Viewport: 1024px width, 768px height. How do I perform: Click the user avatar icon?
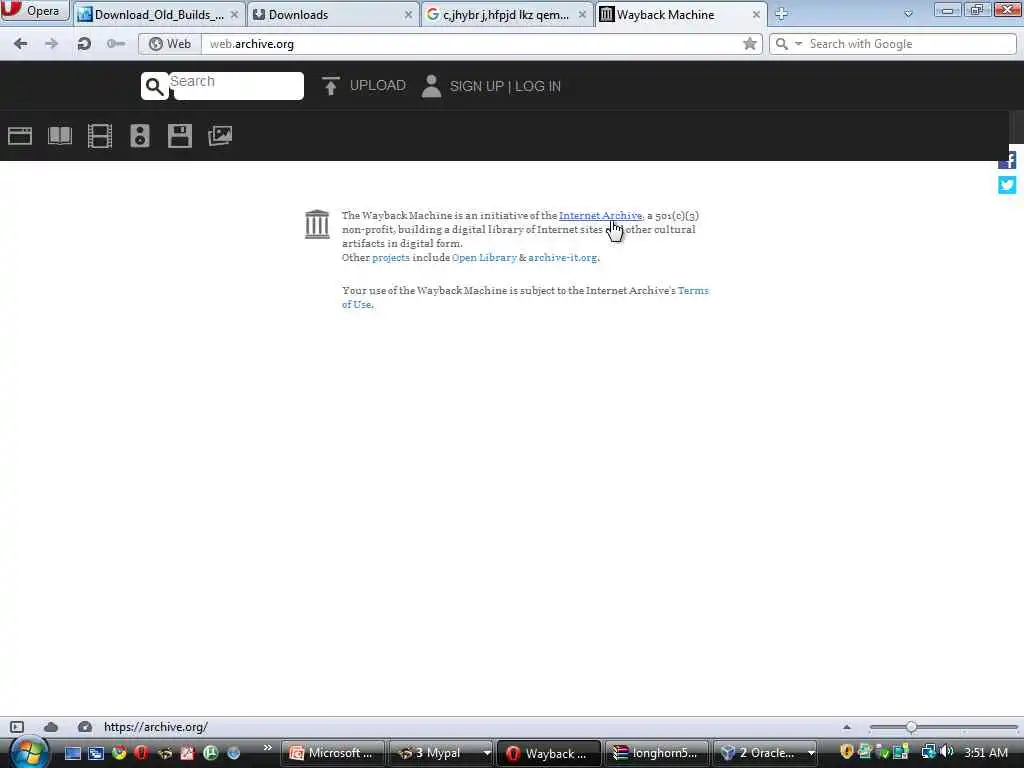click(431, 86)
